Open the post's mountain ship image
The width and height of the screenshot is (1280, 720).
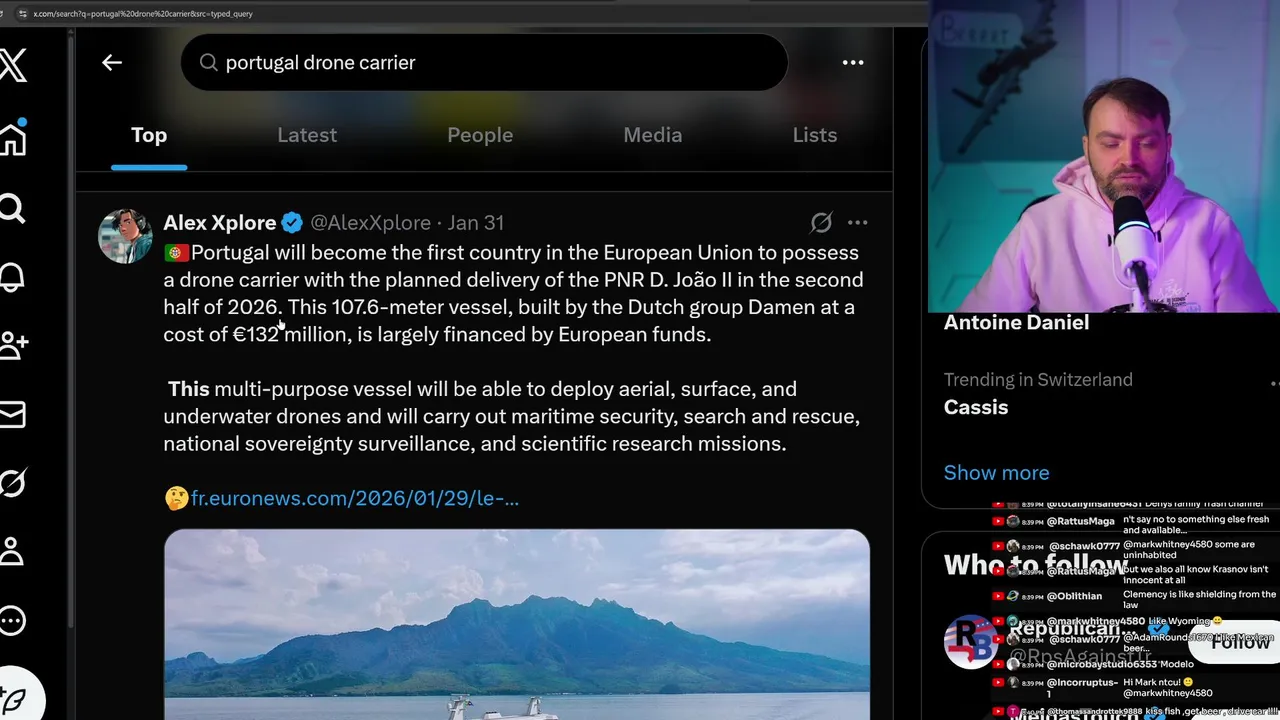[x=517, y=624]
